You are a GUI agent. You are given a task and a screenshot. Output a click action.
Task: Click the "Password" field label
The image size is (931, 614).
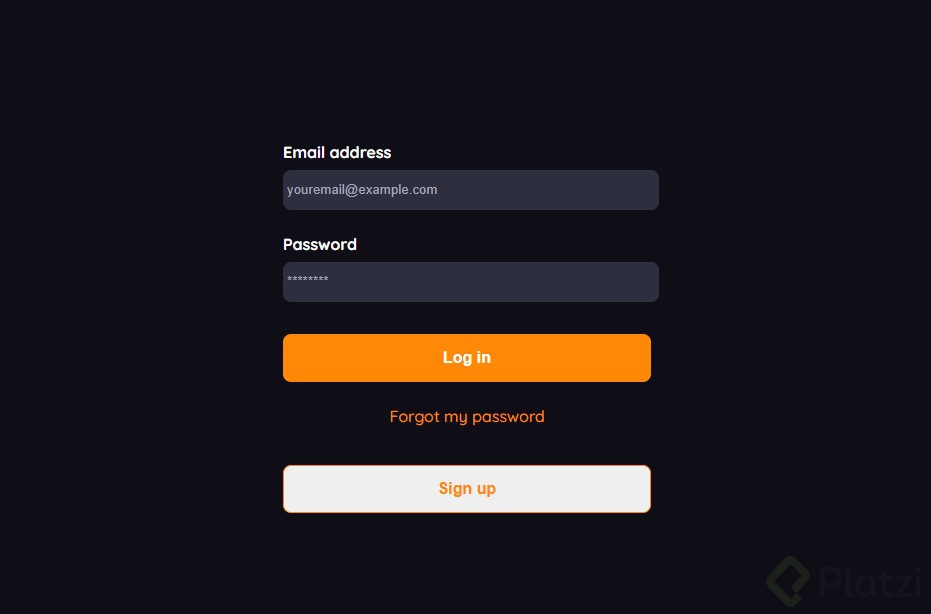pos(320,245)
